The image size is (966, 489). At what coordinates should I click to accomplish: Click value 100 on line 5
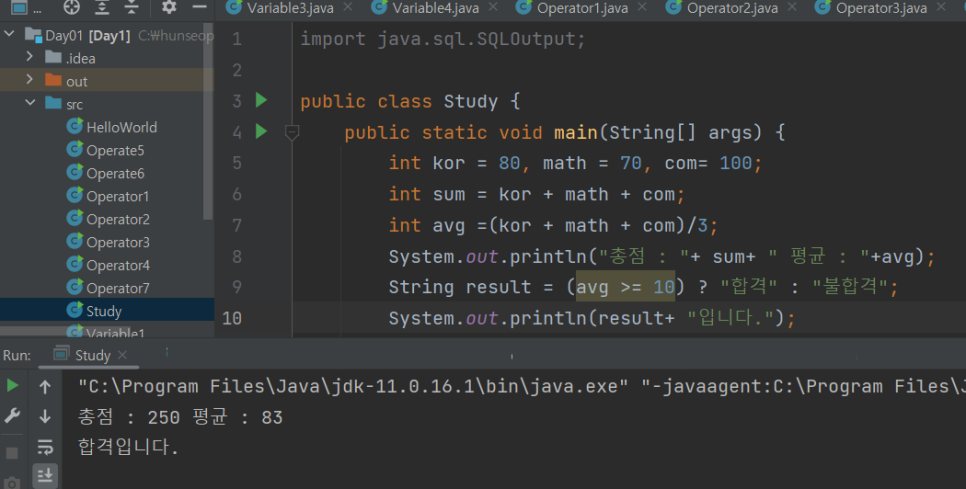[x=736, y=163]
